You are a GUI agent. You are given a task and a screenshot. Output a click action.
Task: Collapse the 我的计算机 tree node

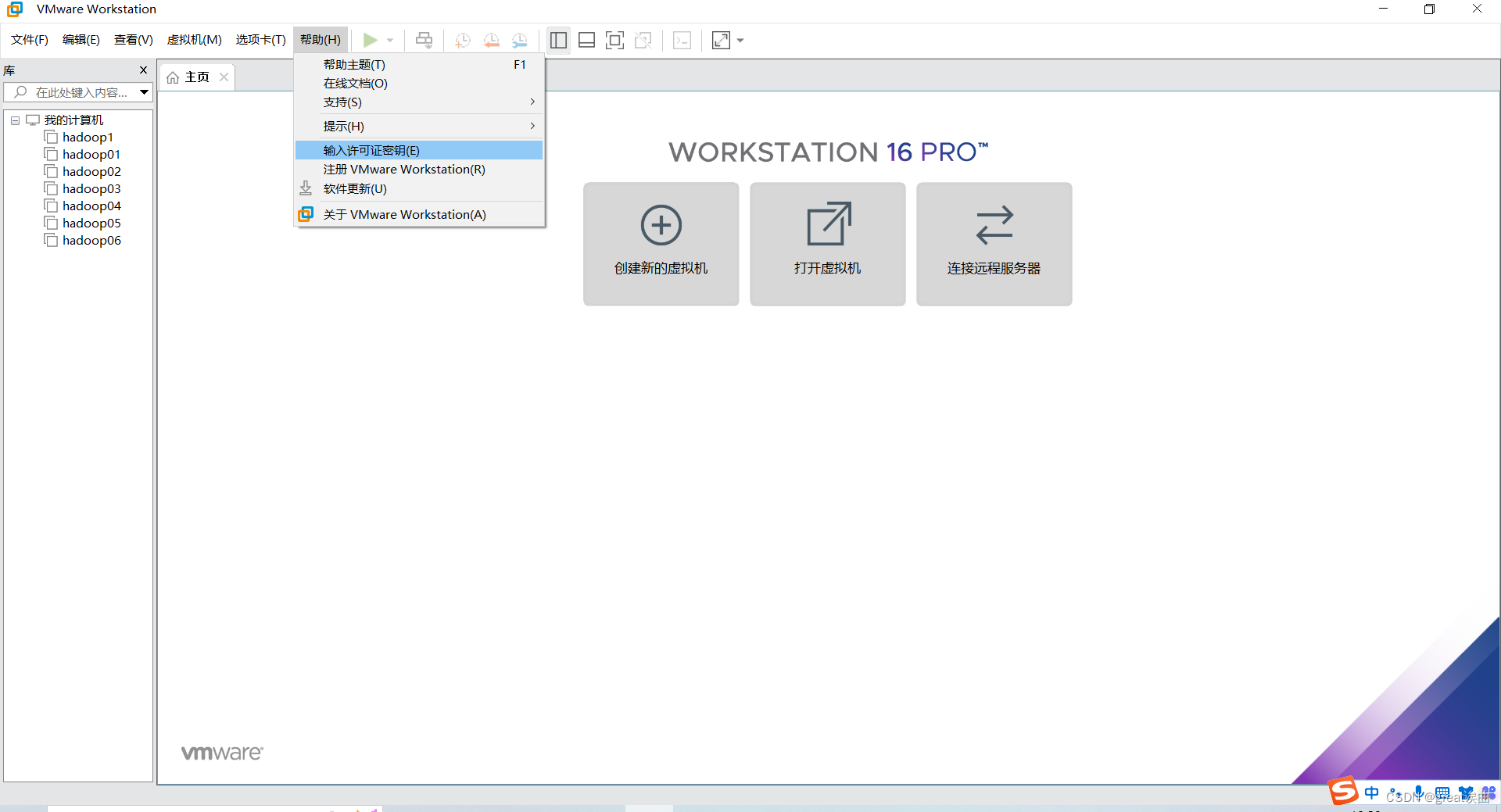[15, 120]
